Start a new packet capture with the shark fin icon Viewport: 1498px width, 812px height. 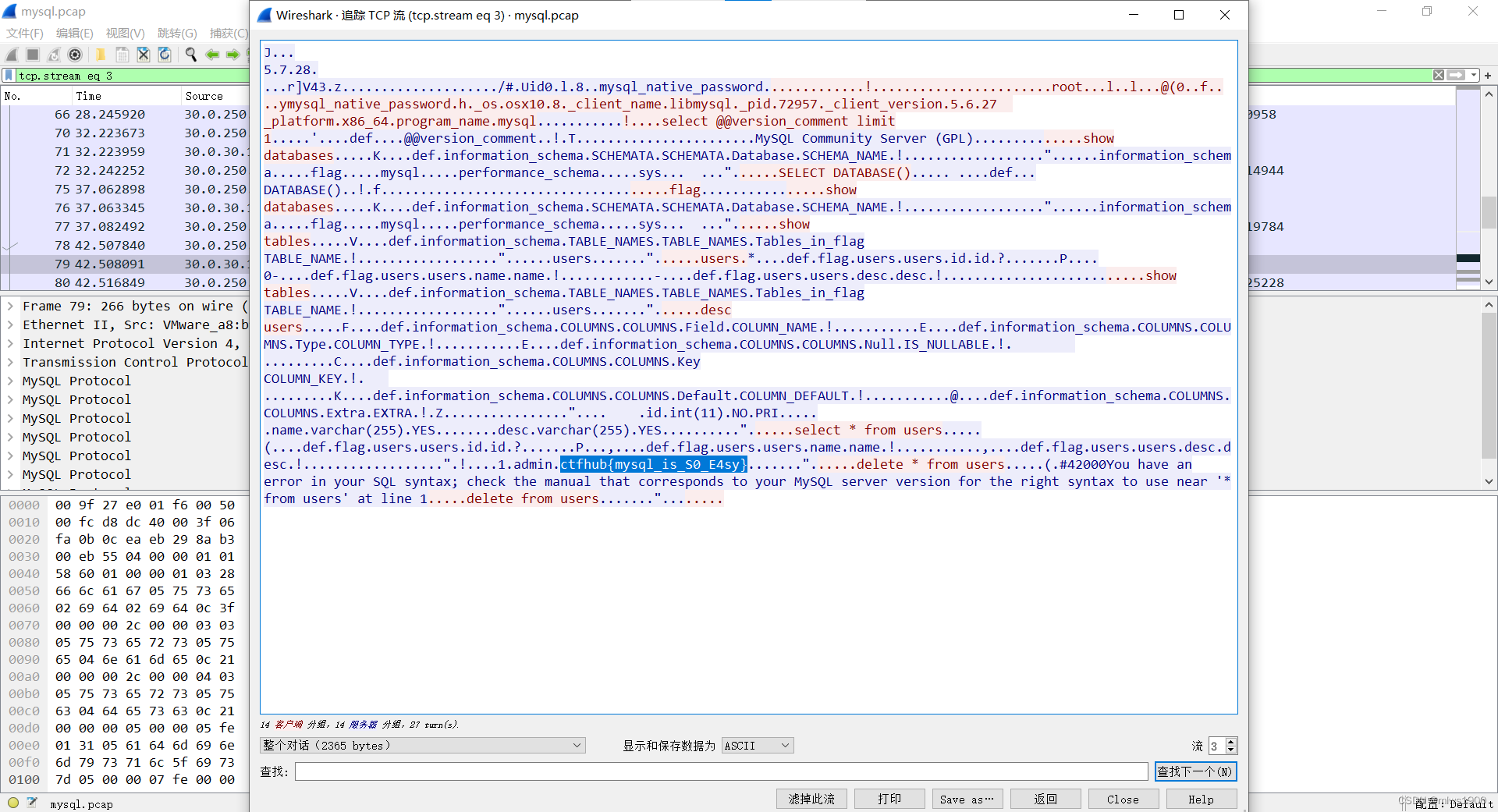(11, 55)
